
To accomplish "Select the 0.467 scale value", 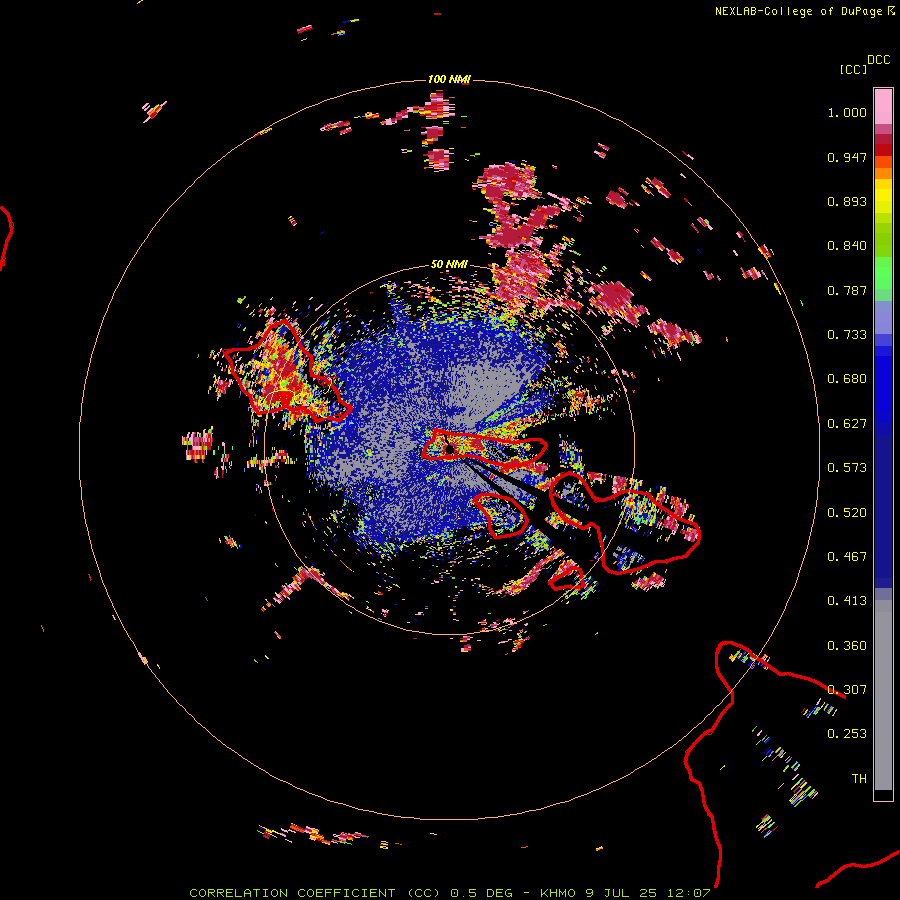I will click(847, 557).
